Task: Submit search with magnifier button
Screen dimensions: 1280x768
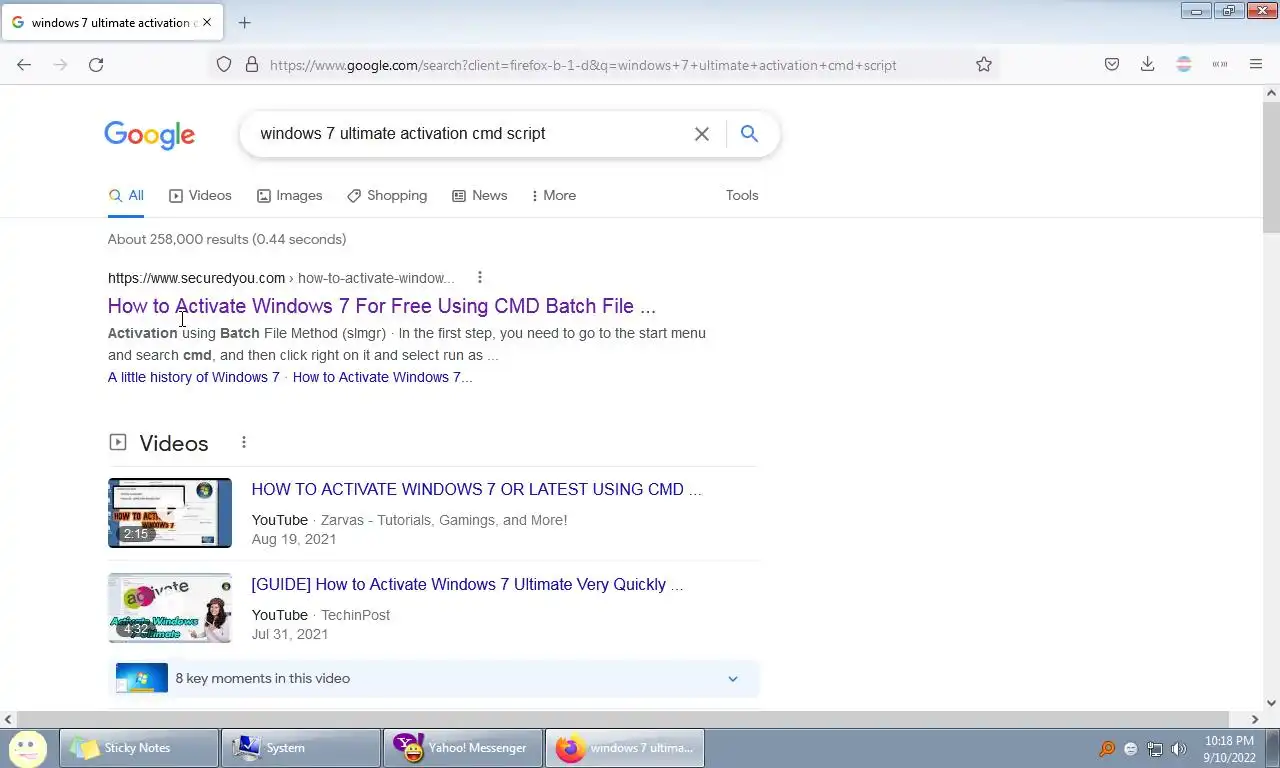Action: (749, 134)
